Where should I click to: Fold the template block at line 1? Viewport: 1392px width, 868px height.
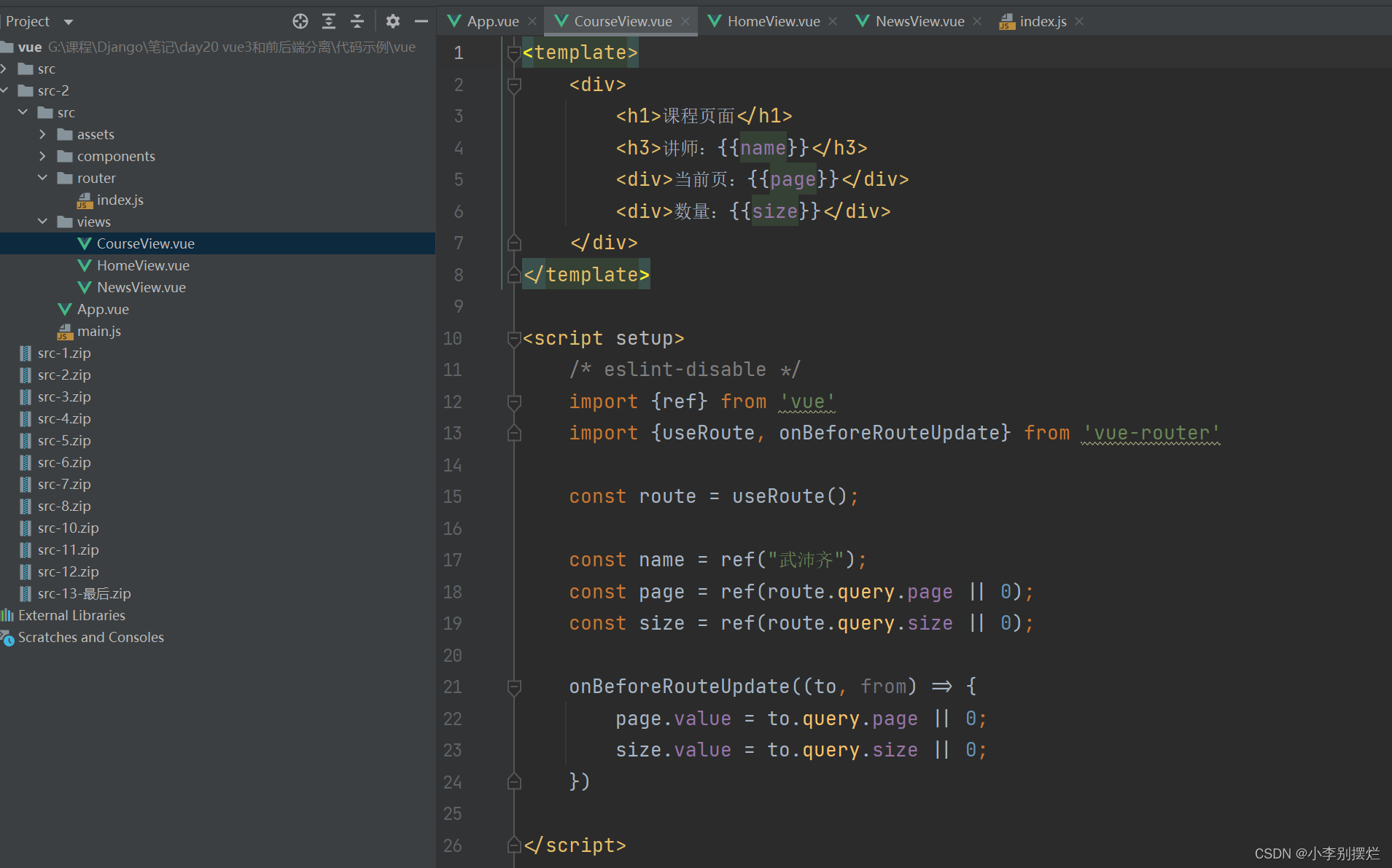(514, 53)
